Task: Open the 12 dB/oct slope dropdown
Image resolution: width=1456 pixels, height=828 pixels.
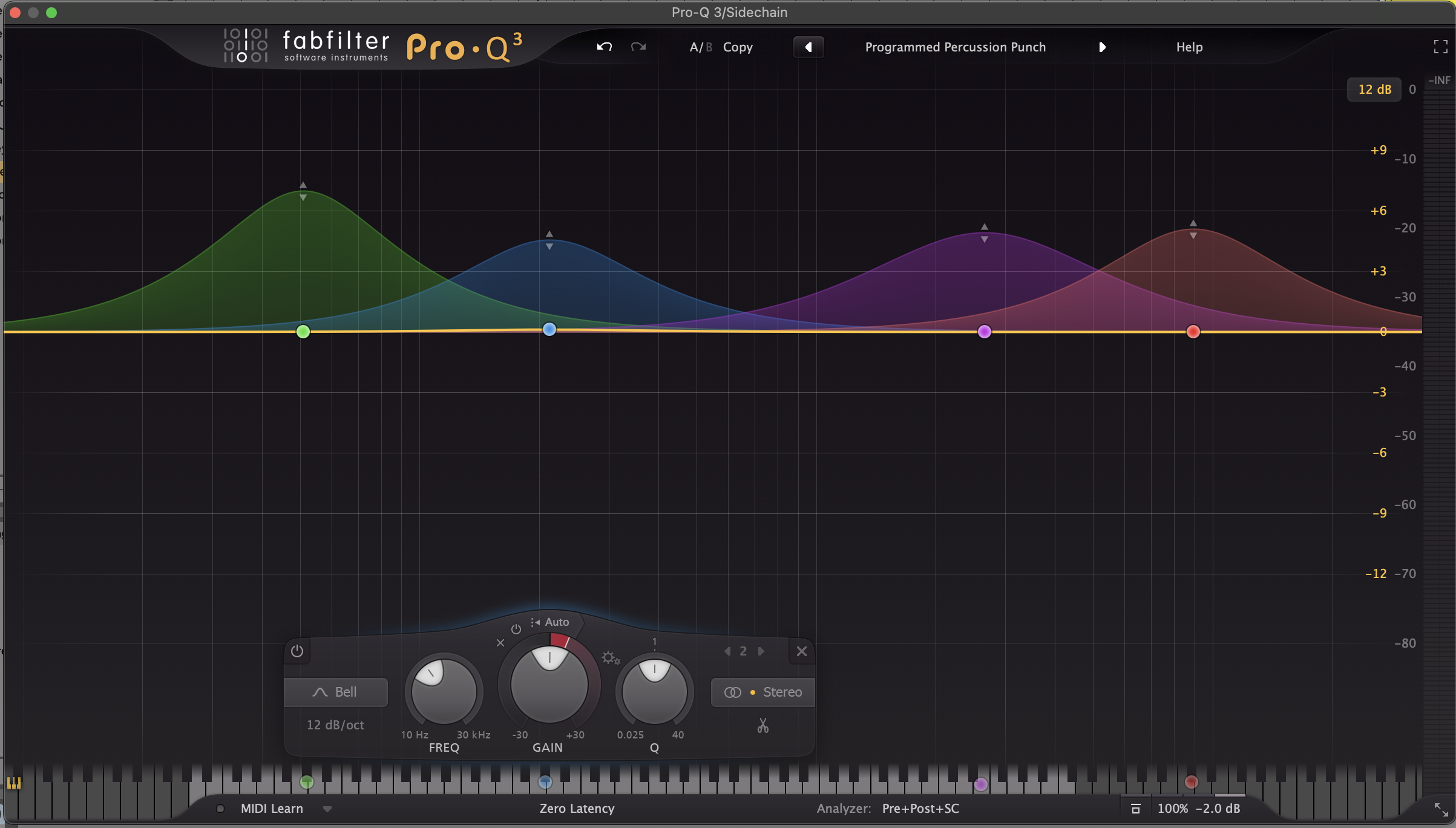Action: pyautogui.click(x=335, y=724)
